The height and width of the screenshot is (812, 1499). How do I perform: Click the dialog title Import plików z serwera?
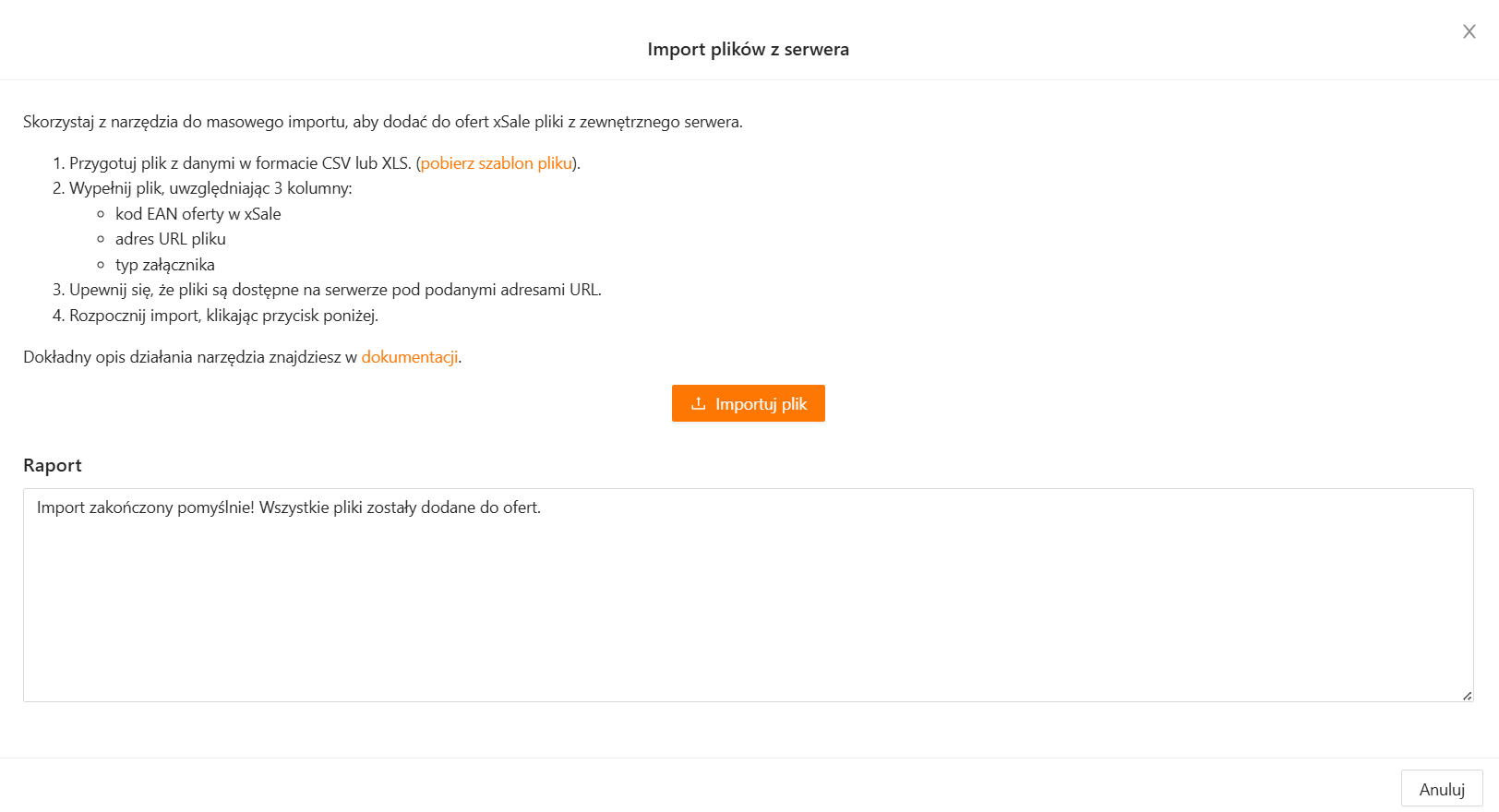point(748,50)
